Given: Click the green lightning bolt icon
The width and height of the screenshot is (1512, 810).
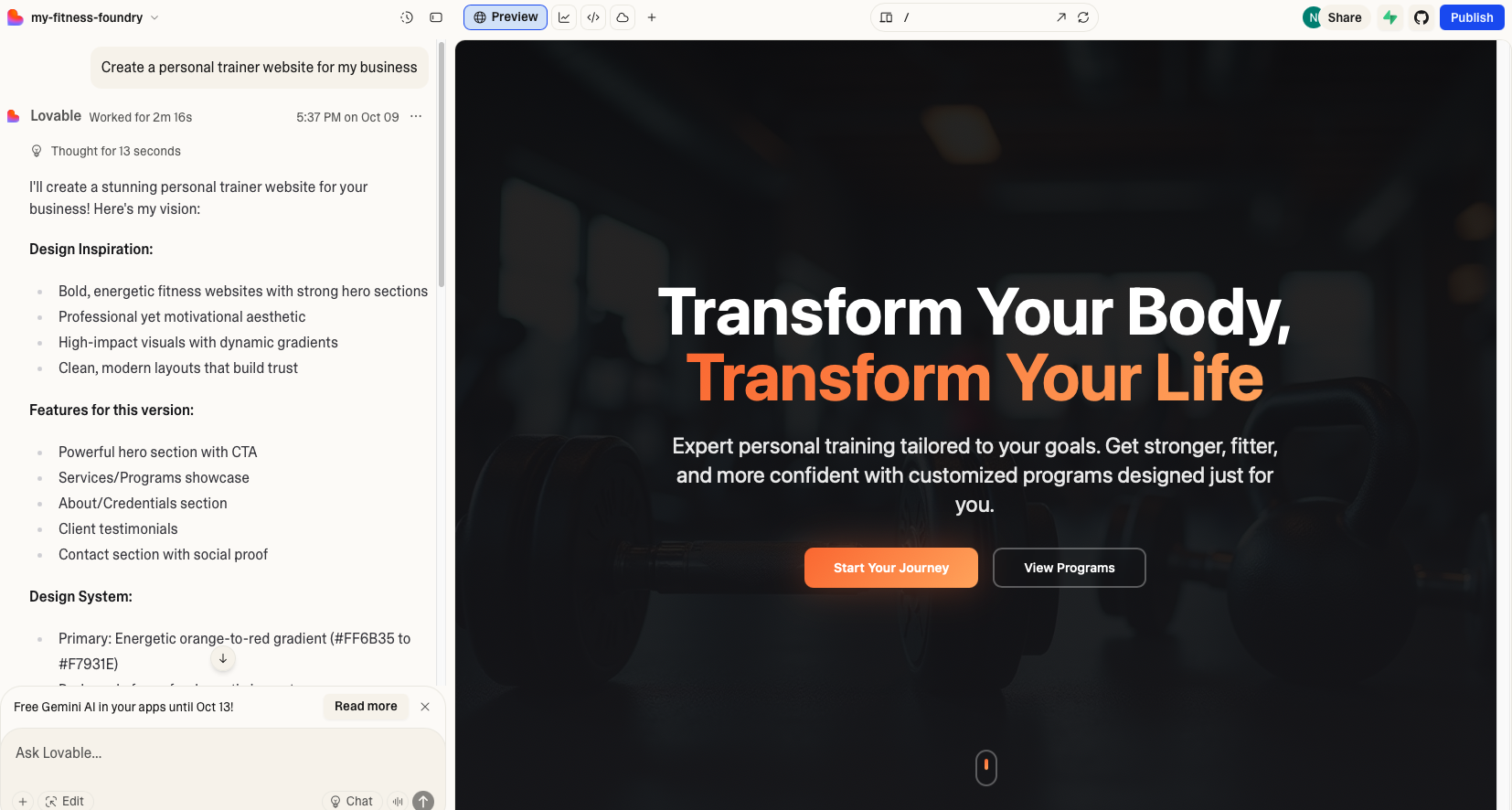Looking at the screenshot, I should pos(1390,17).
